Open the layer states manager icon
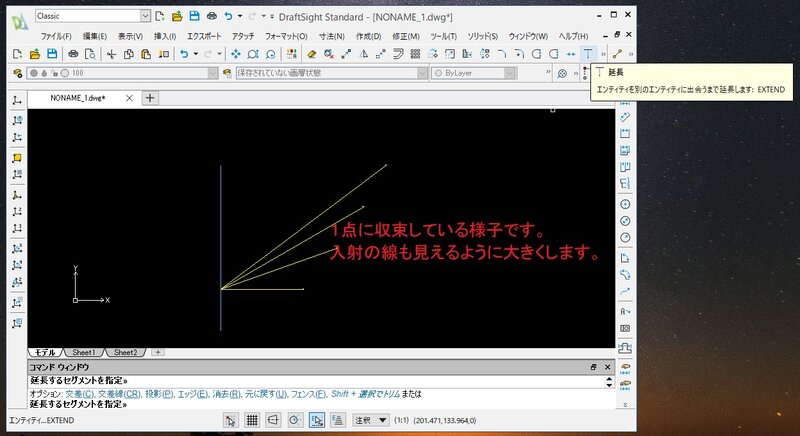The image size is (800, 436). click(x=227, y=73)
